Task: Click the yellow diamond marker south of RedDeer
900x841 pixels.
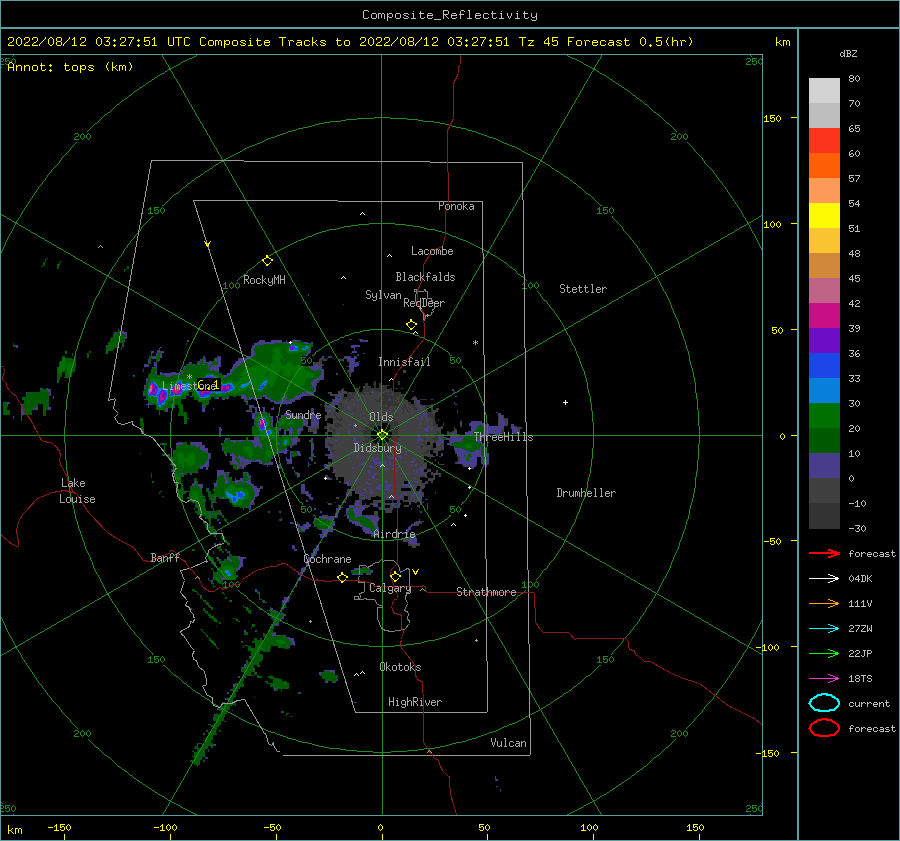Action: pos(411,325)
